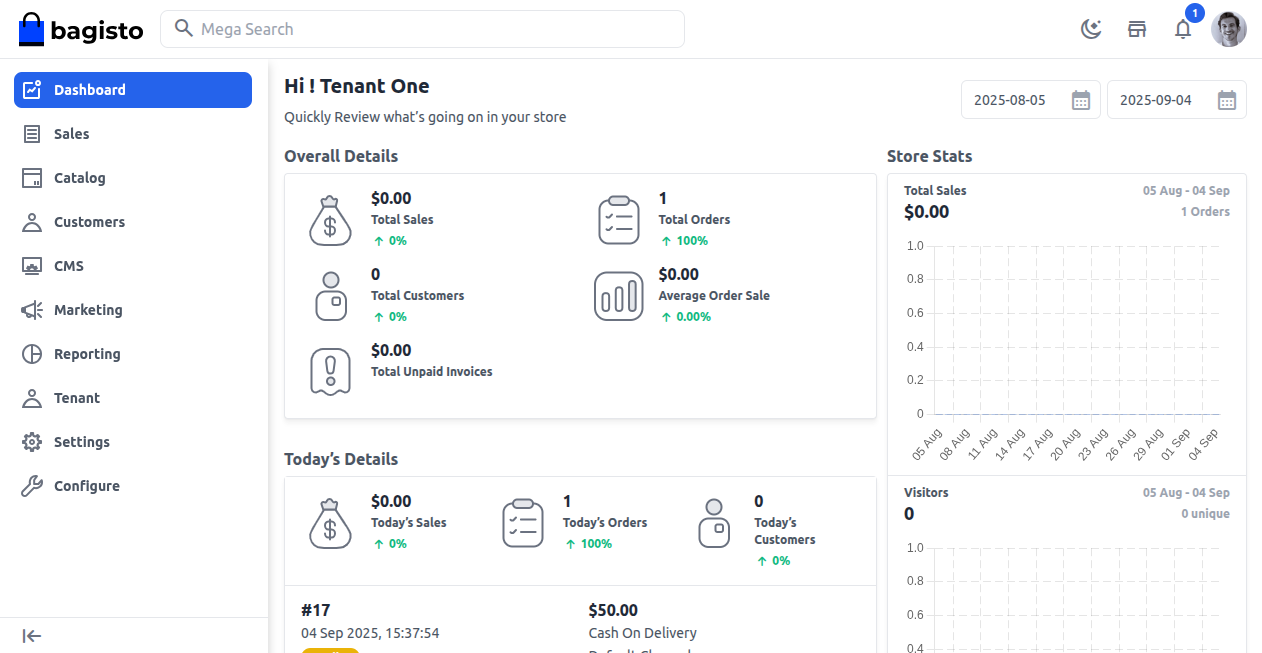Open order #17 details
The width and height of the screenshot is (1262, 653).
(314, 610)
